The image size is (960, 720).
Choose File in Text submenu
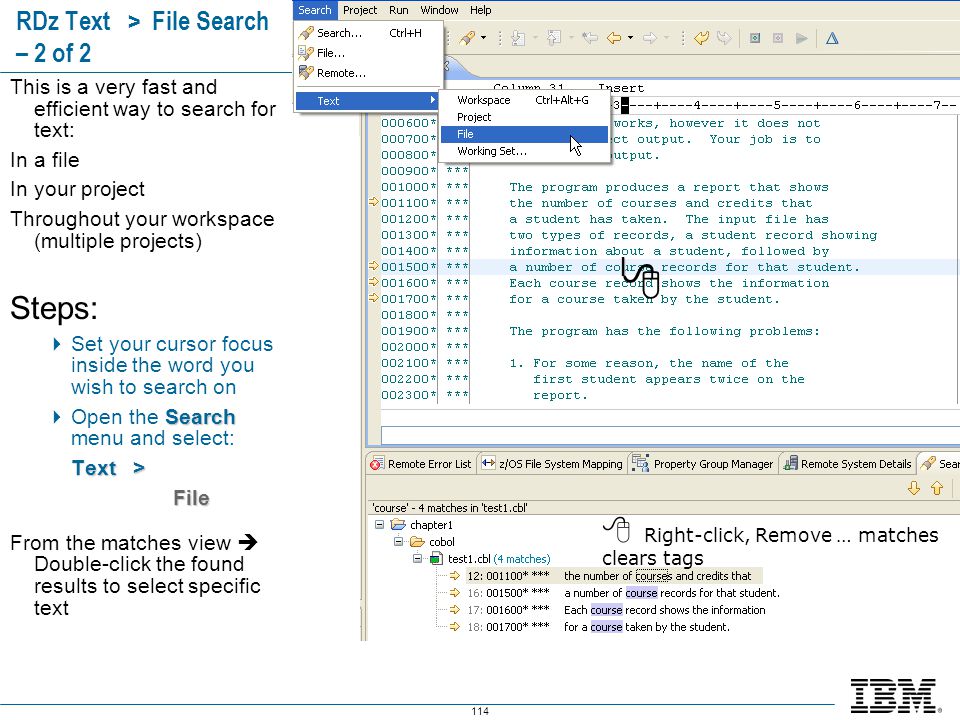[524, 134]
